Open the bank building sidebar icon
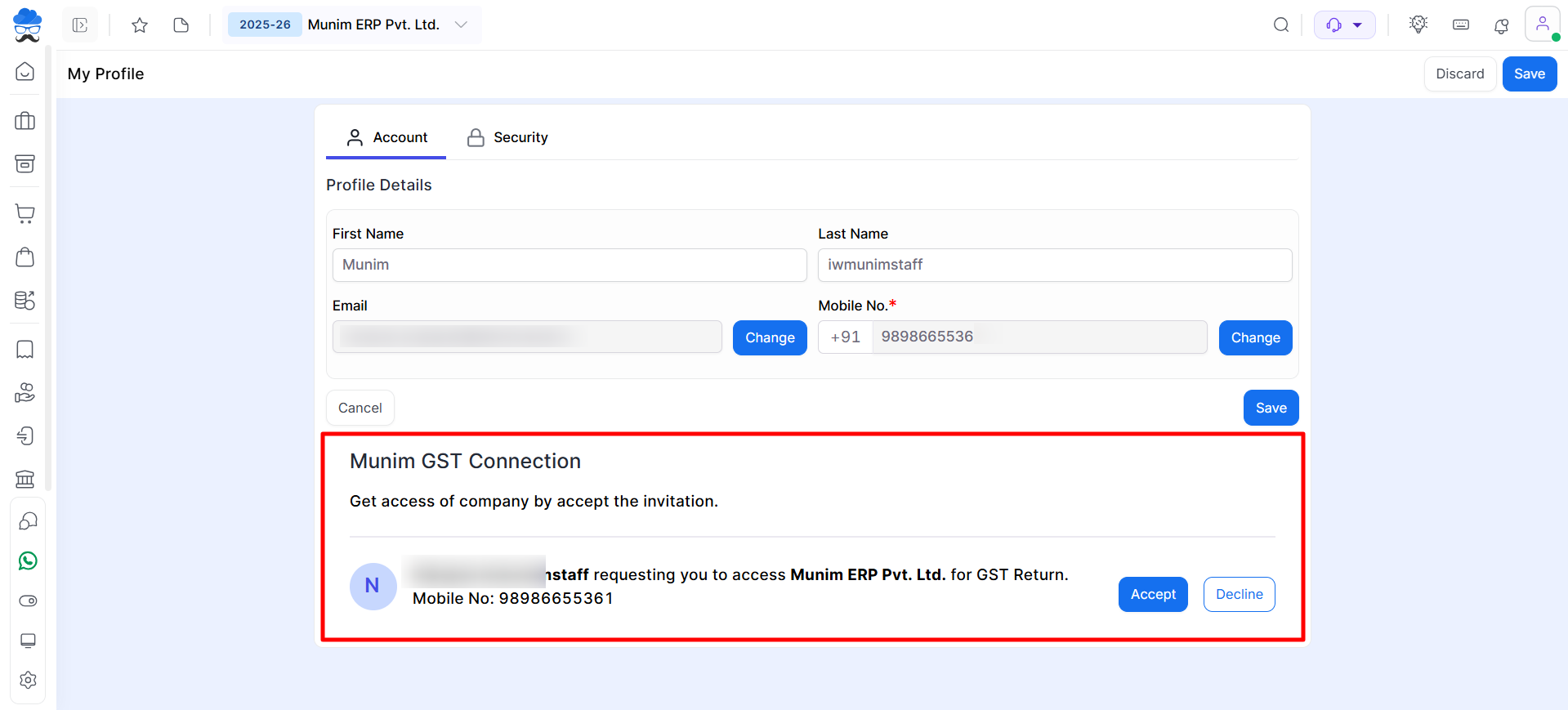Screen dimensions: 1568x710 [x=25, y=478]
